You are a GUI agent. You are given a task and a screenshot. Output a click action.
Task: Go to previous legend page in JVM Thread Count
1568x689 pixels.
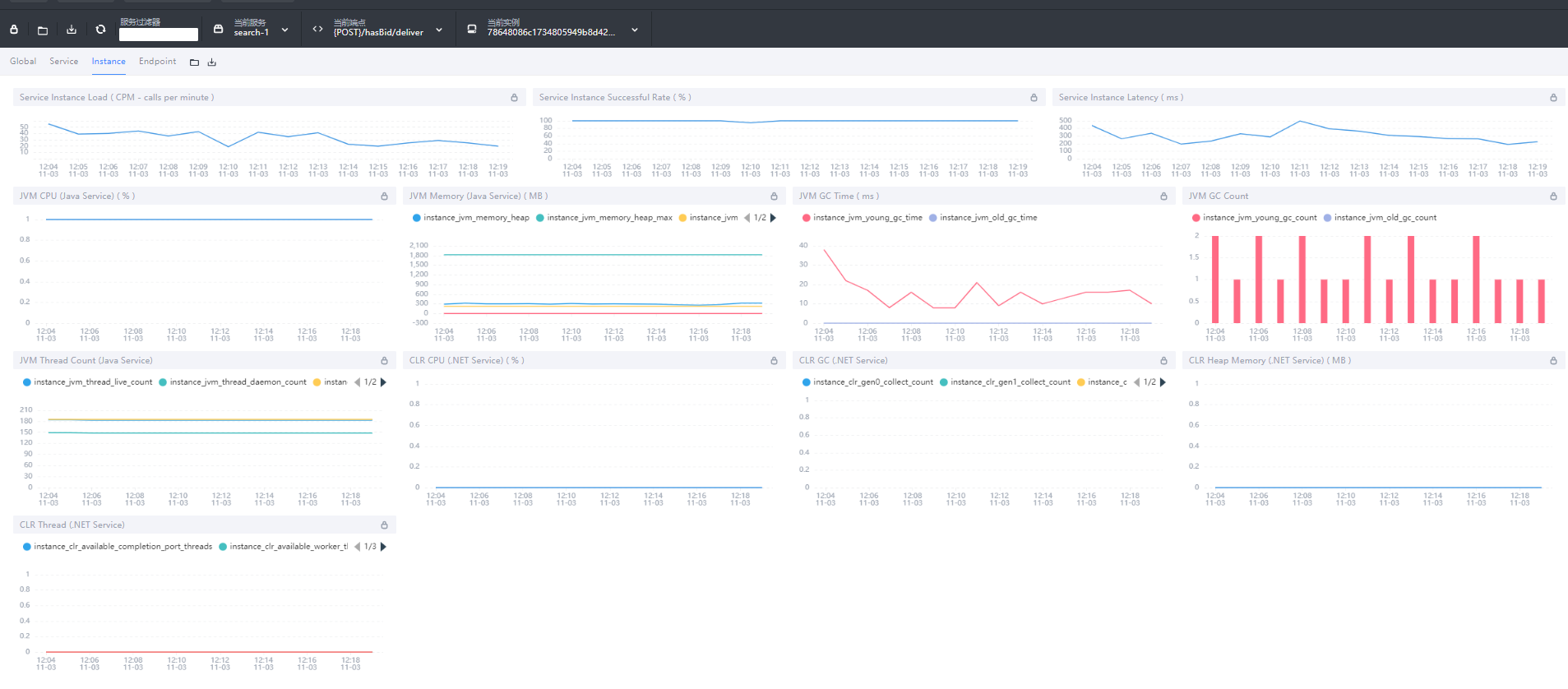click(357, 382)
